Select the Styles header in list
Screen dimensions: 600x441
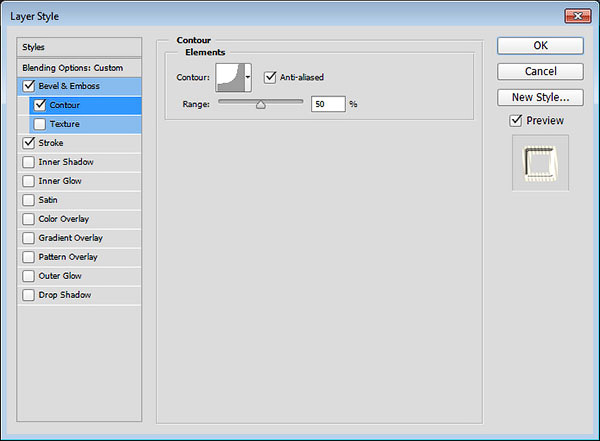[79, 47]
